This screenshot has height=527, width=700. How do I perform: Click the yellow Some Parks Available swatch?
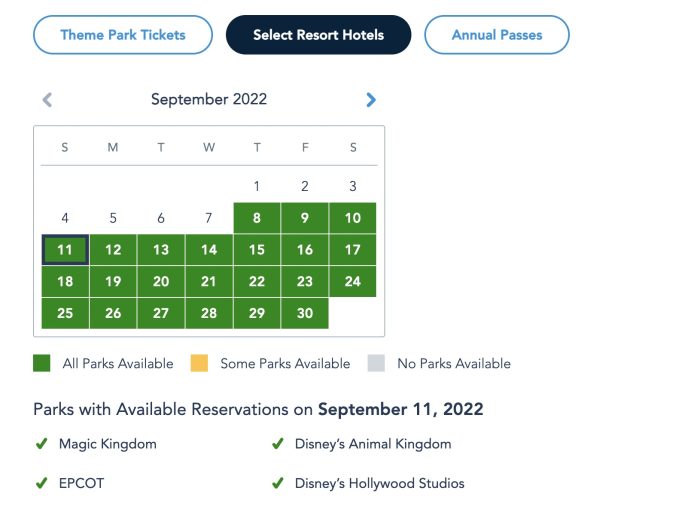(x=200, y=364)
